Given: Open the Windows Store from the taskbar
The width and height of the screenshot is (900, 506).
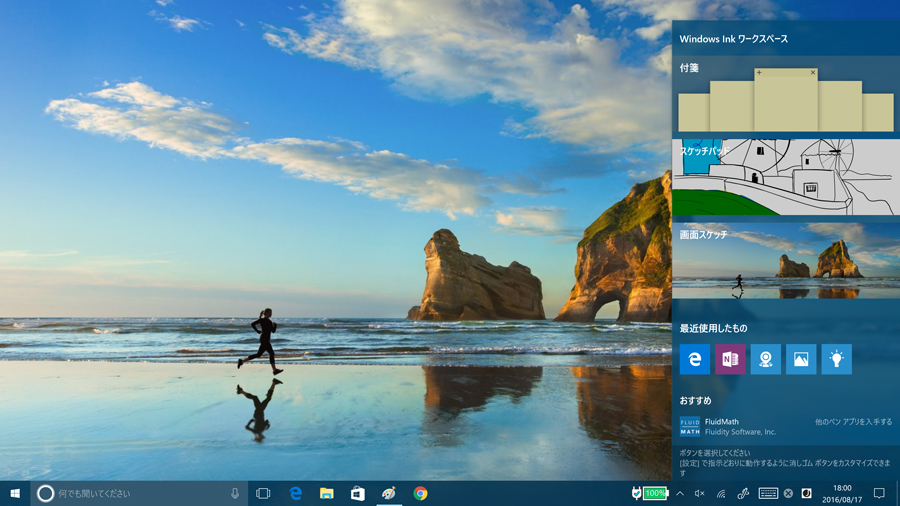Looking at the screenshot, I should [x=357, y=493].
